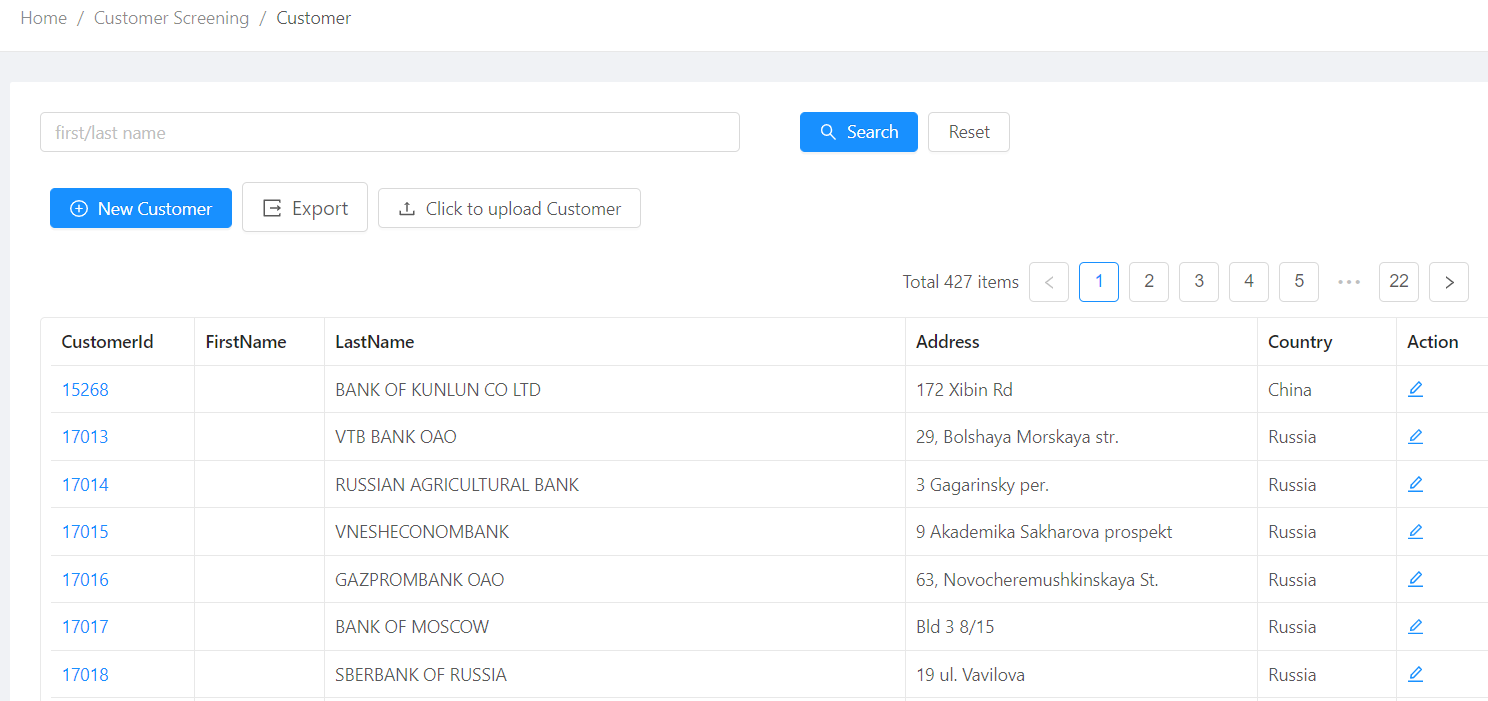This screenshot has height=701, width=1488.
Task: Navigate to Customer Screening breadcrumb
Action: [x=171, y=18]
